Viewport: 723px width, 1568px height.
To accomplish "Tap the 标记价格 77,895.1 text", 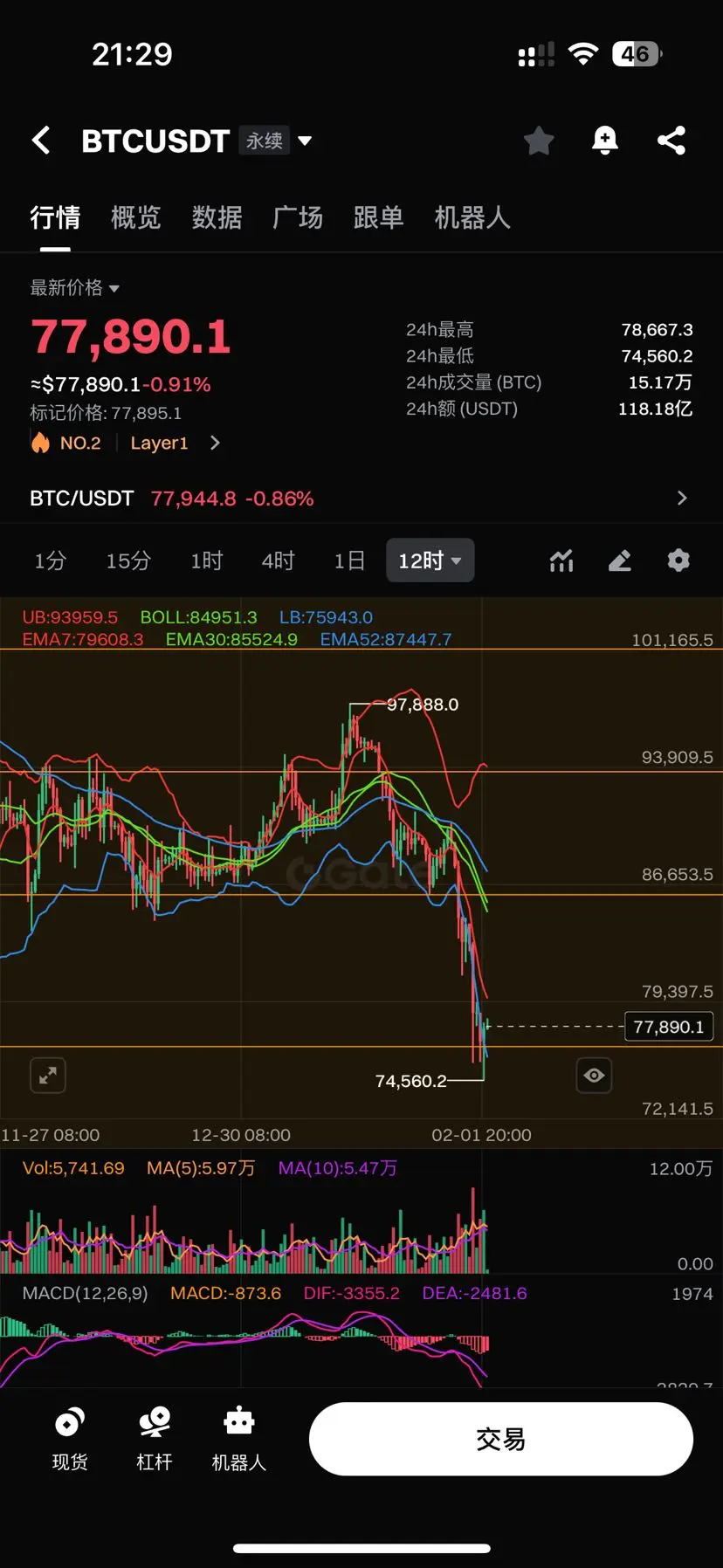I will tap(106, 413).
